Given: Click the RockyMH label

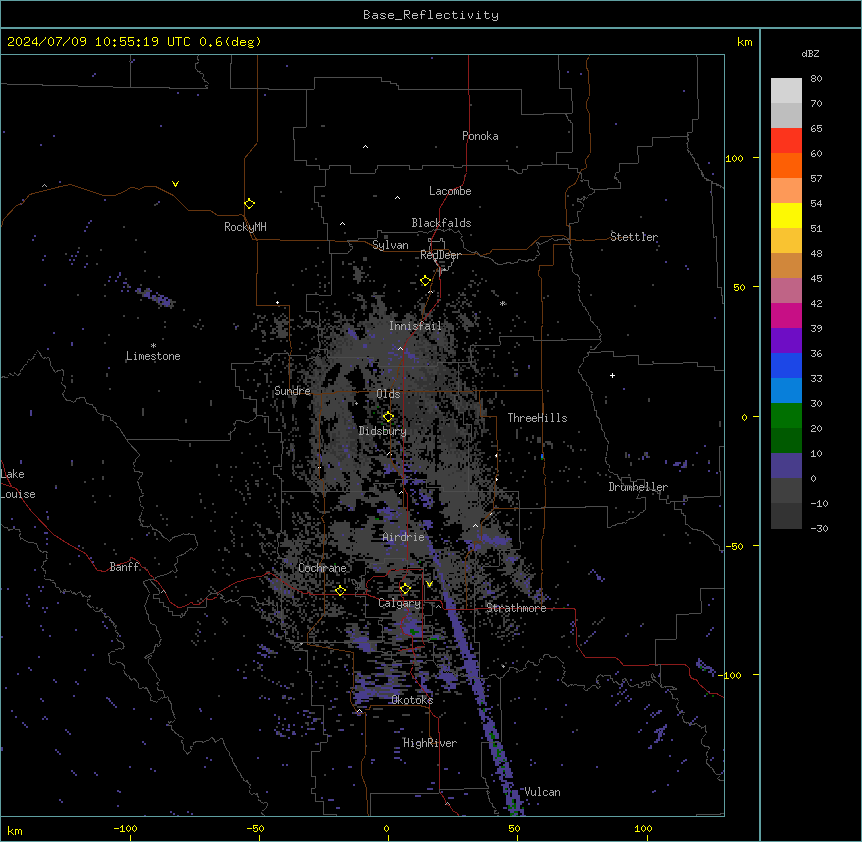Looking at the screenshot, I should pos(245,227).
